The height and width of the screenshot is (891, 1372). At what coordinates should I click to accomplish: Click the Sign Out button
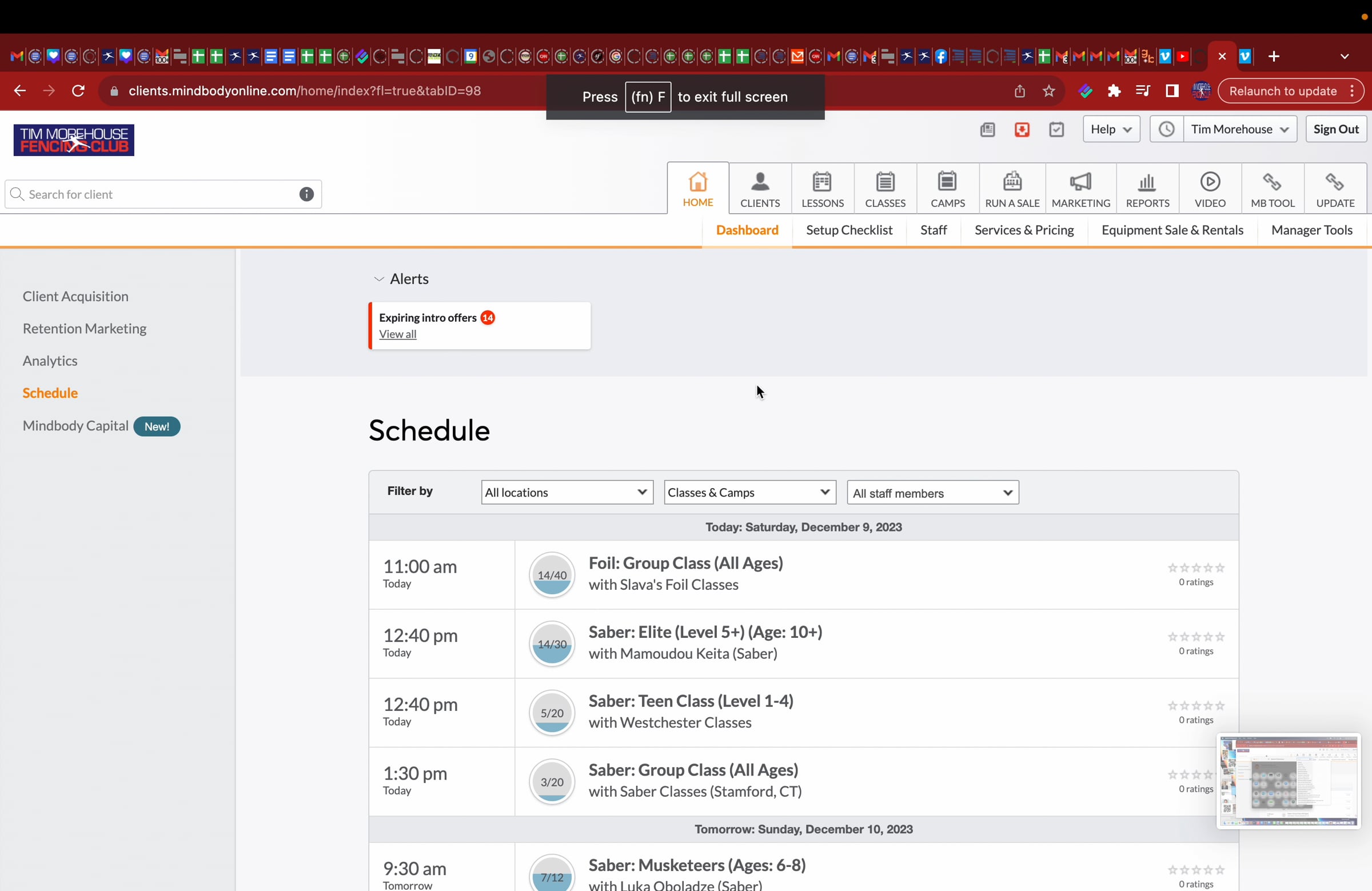1335,129
